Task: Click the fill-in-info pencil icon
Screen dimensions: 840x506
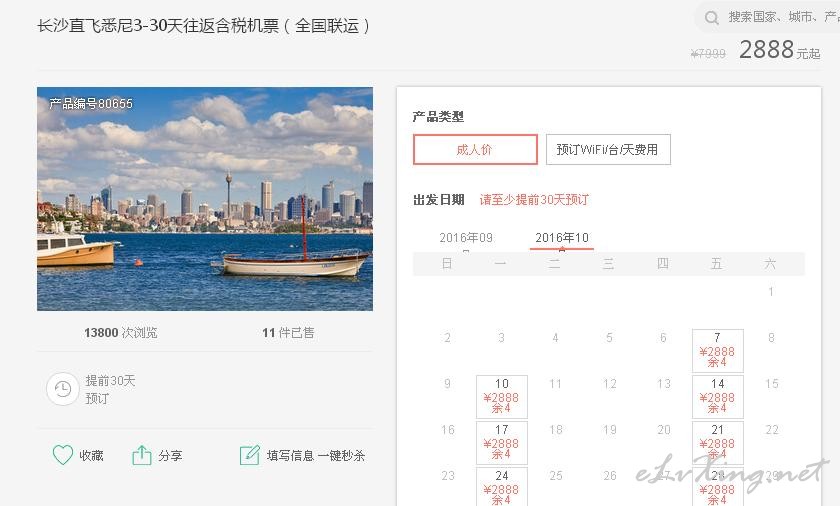Action: pyautogui.click(x=250, y=455)
